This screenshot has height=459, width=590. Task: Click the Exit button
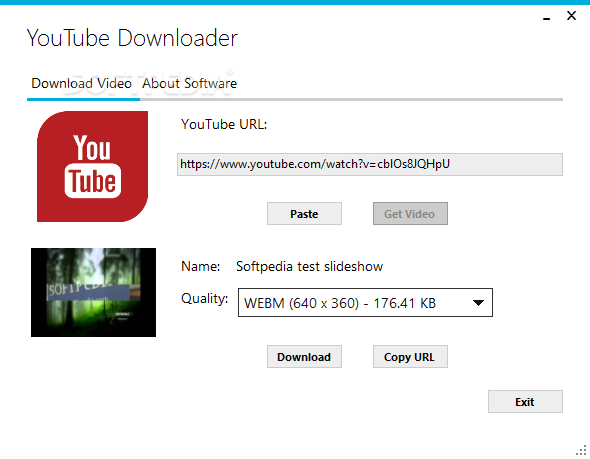tap(525, 402)
